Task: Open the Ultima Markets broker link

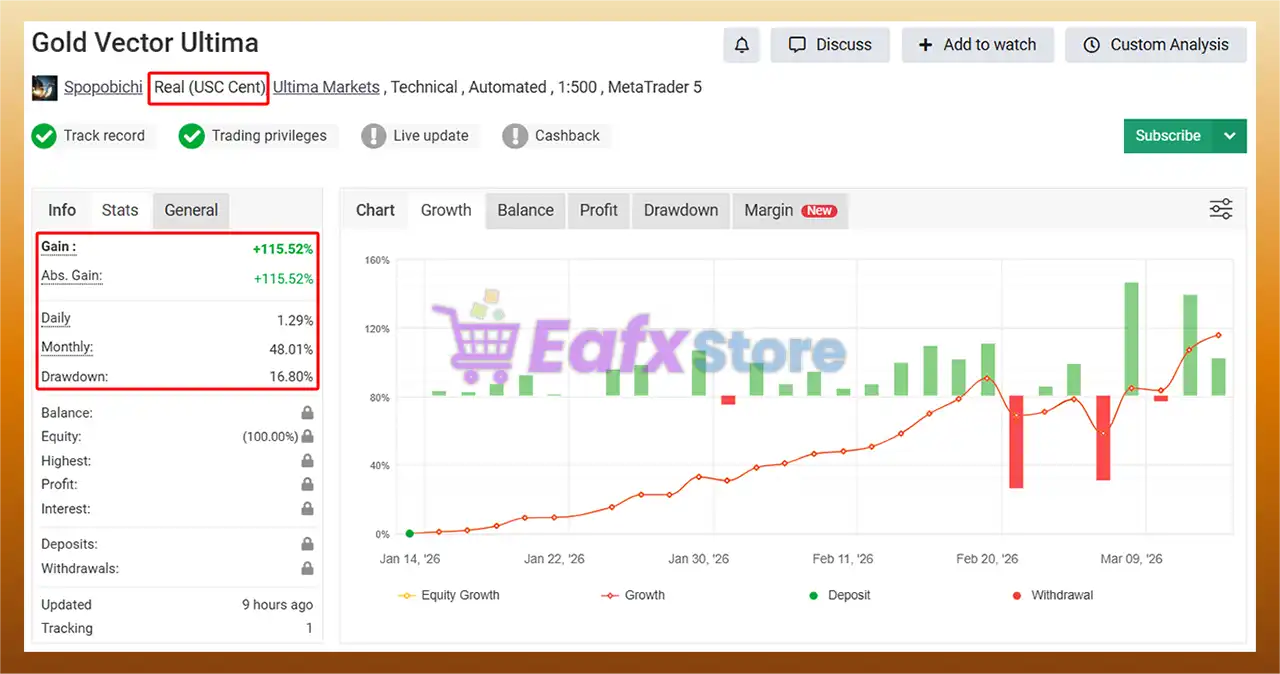Action: pos(326,87)
